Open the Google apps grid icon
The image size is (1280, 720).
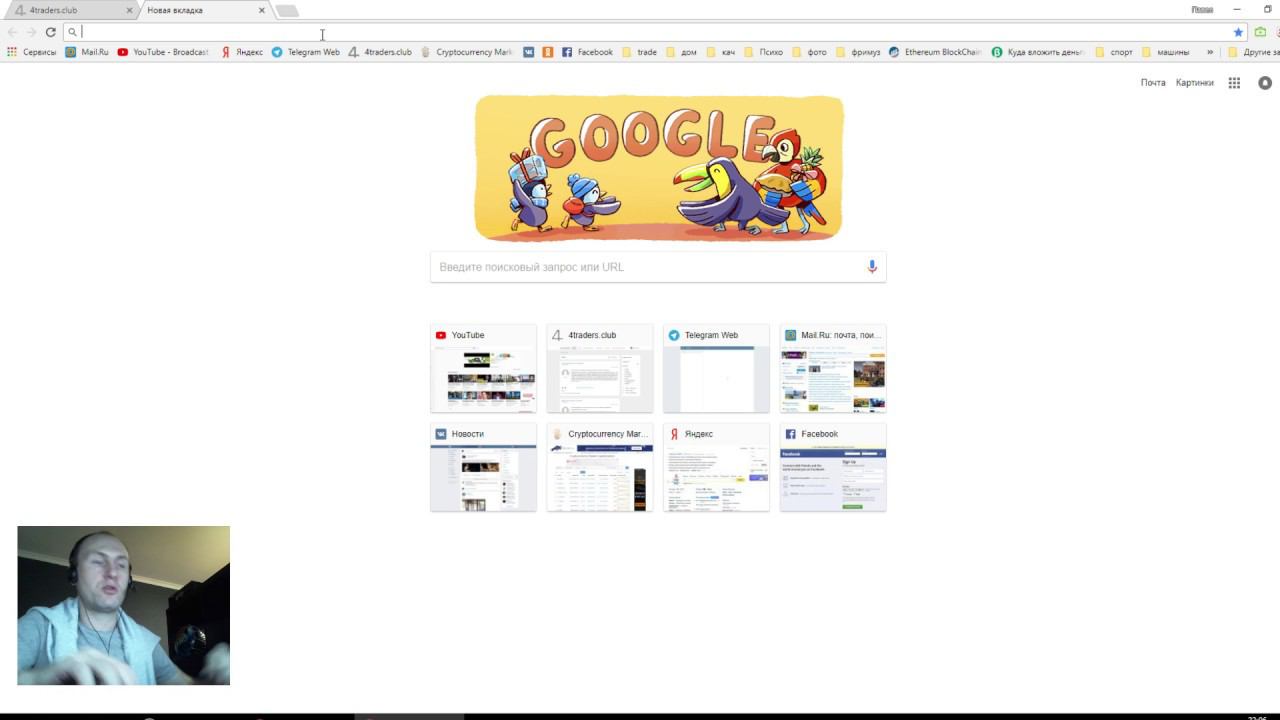click(x=1234, y=83)
